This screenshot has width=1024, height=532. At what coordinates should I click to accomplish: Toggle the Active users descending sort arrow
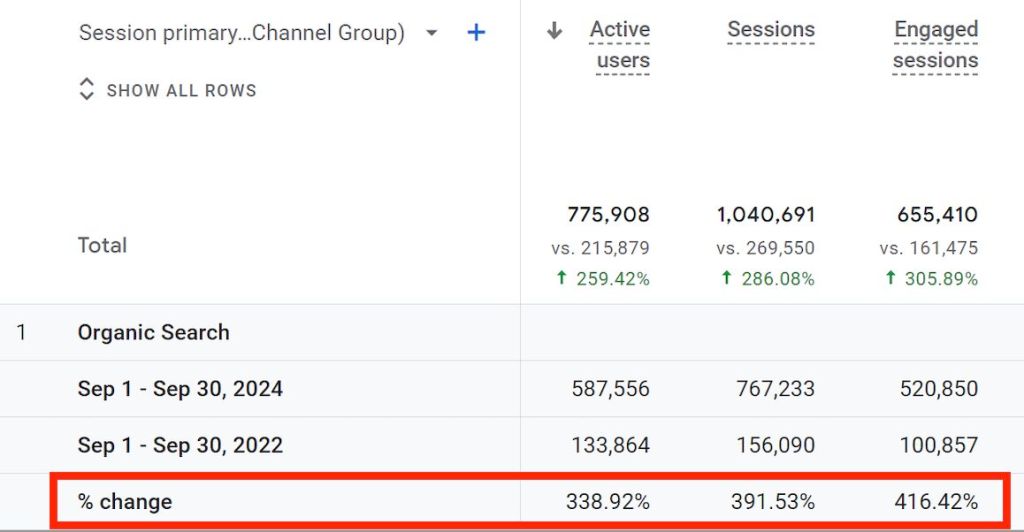click(554, 30)
